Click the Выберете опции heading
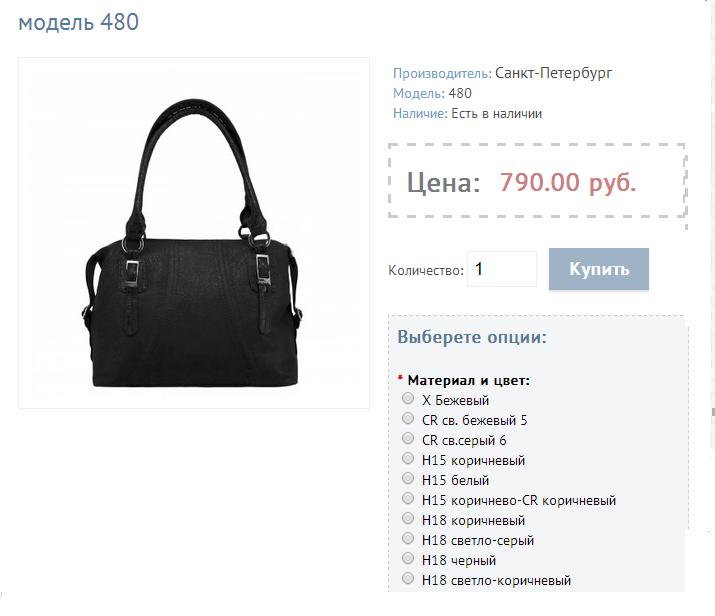The height and width of the screenshot is (616, 715). (x=472, y=337)
